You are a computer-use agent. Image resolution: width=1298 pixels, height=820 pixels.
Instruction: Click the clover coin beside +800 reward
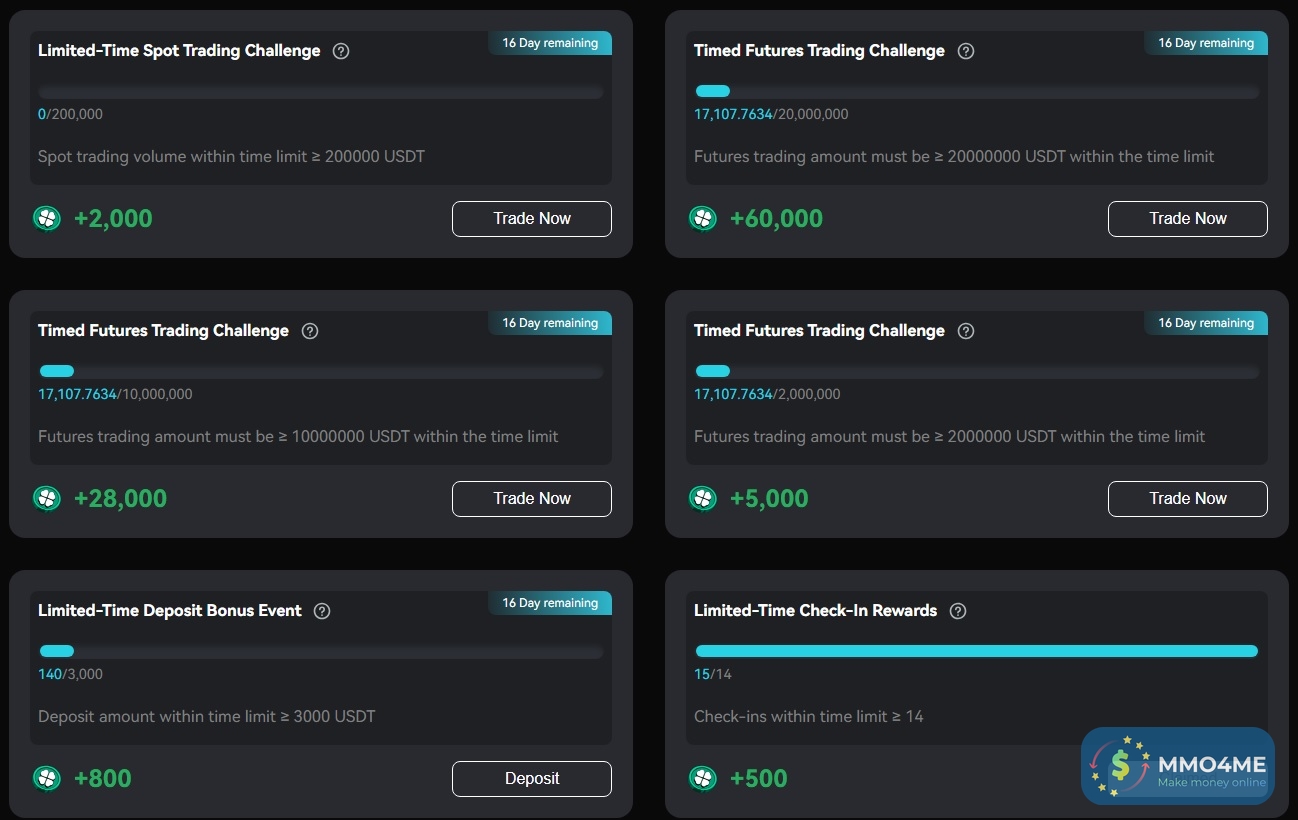(x=47, y=778)
